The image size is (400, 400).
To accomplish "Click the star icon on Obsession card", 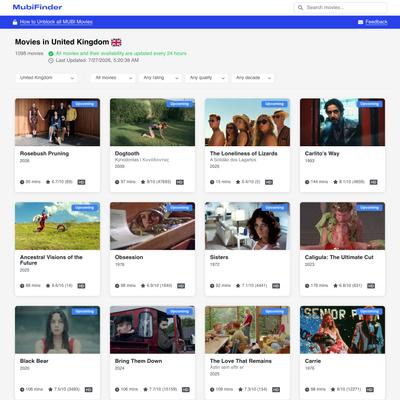I will pos(143,286).
